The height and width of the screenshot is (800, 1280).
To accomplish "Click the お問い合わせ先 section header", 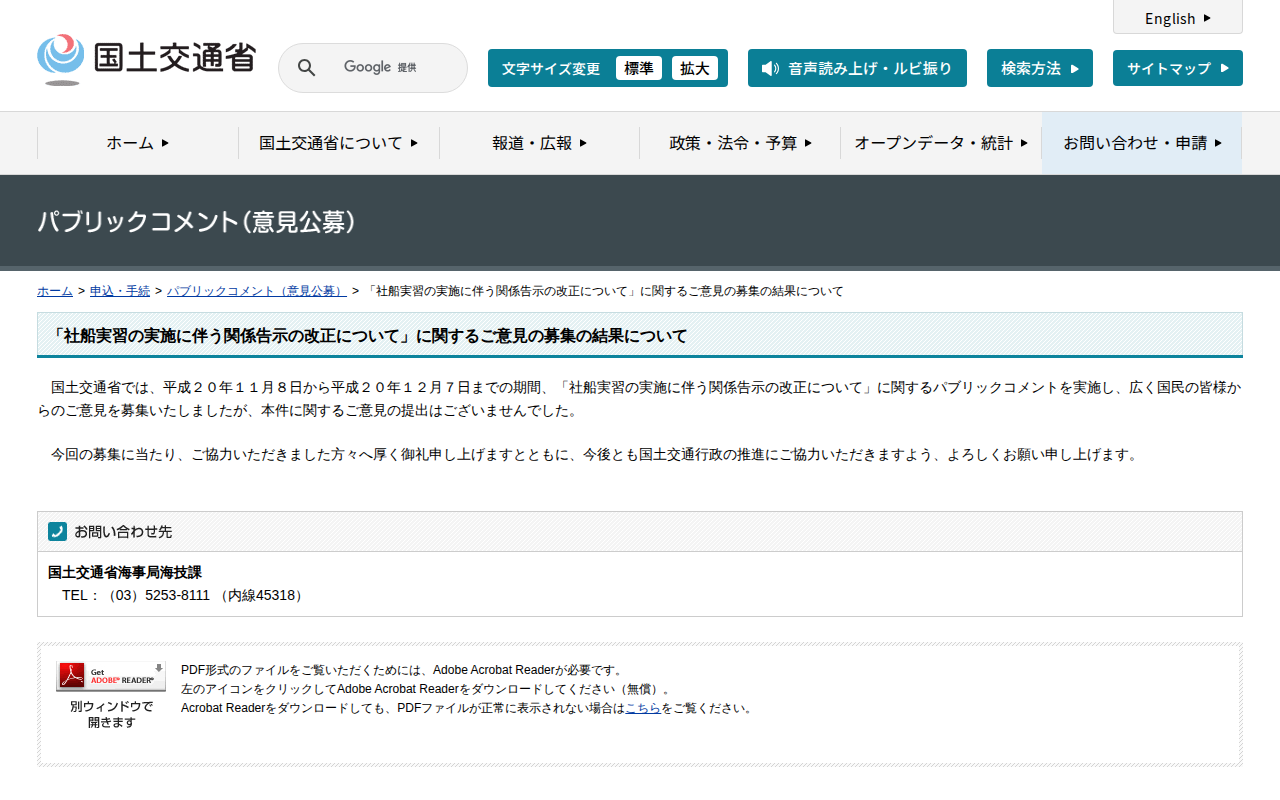I will point(640,532).
